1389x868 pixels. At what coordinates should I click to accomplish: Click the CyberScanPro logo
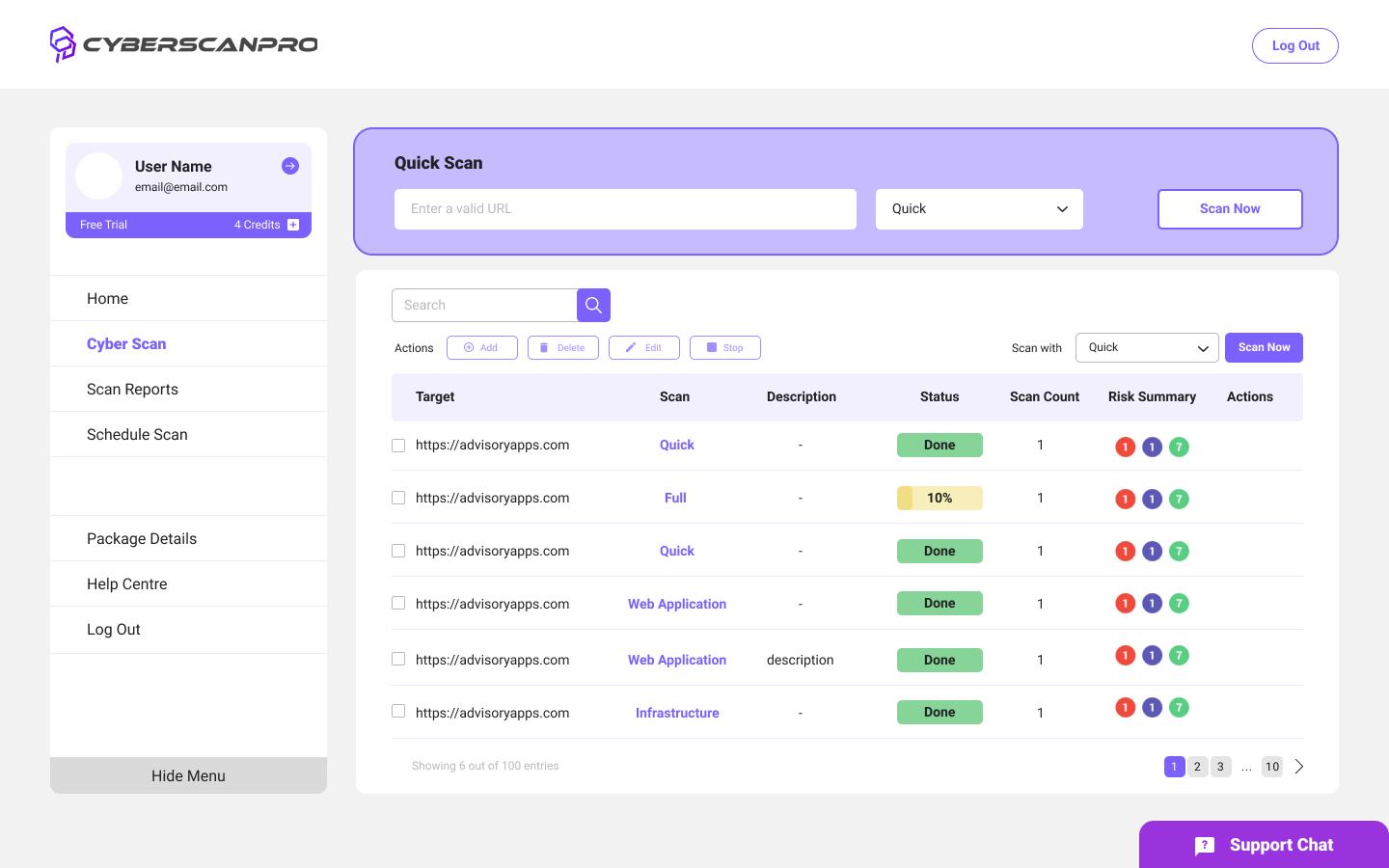tap(184, 44)
